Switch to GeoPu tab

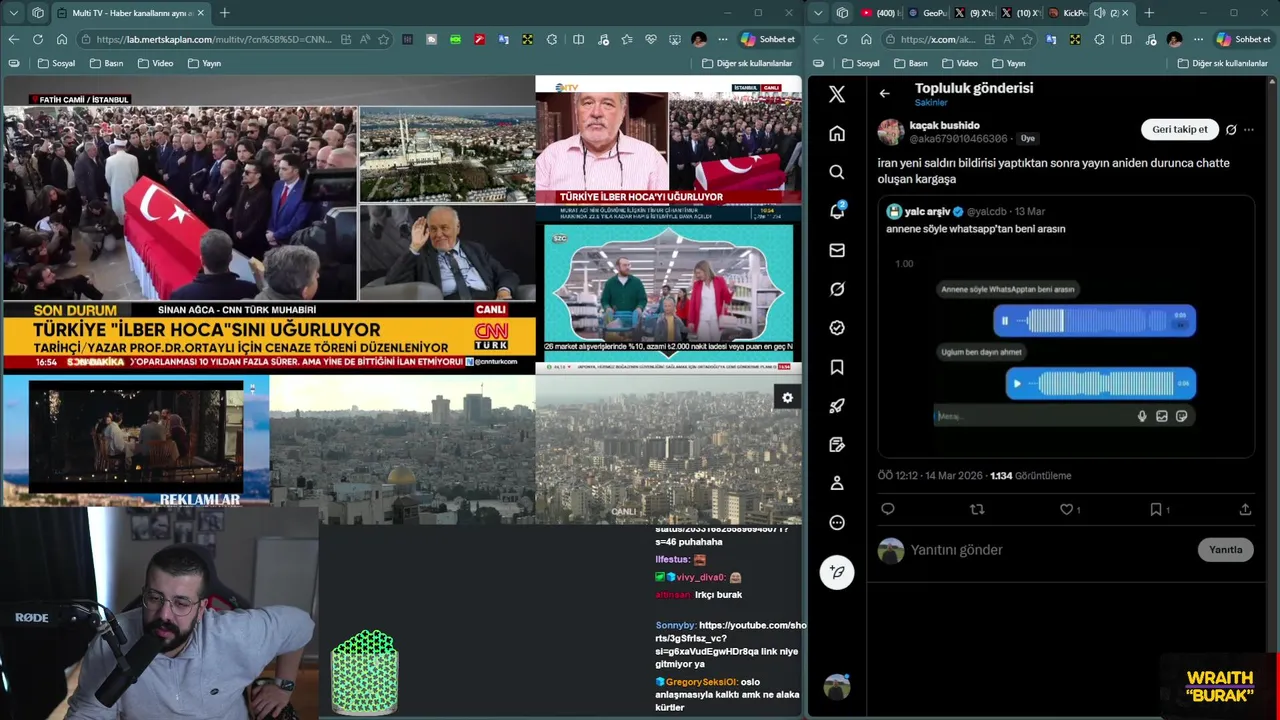[927, 13]
